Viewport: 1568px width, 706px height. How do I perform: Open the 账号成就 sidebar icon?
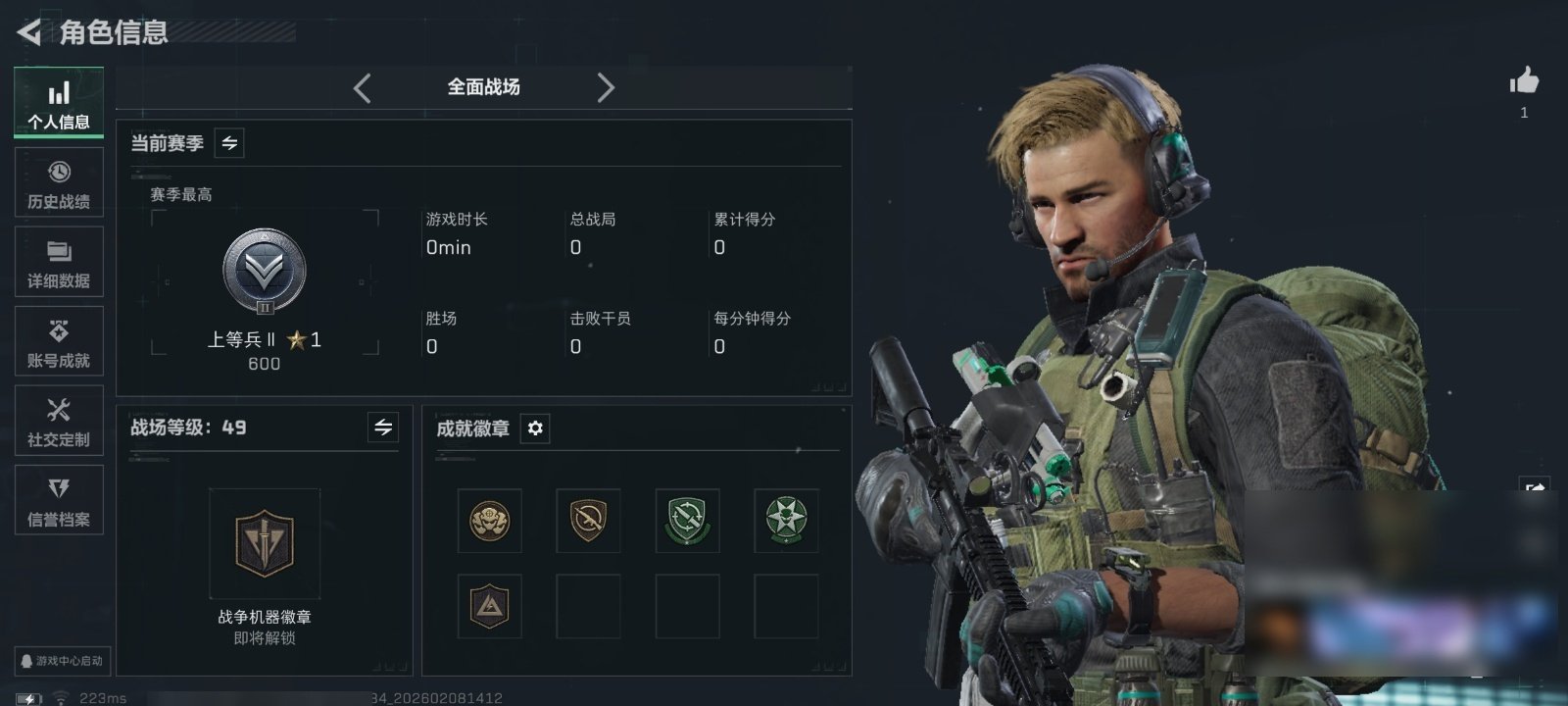[x=59, y=341]
